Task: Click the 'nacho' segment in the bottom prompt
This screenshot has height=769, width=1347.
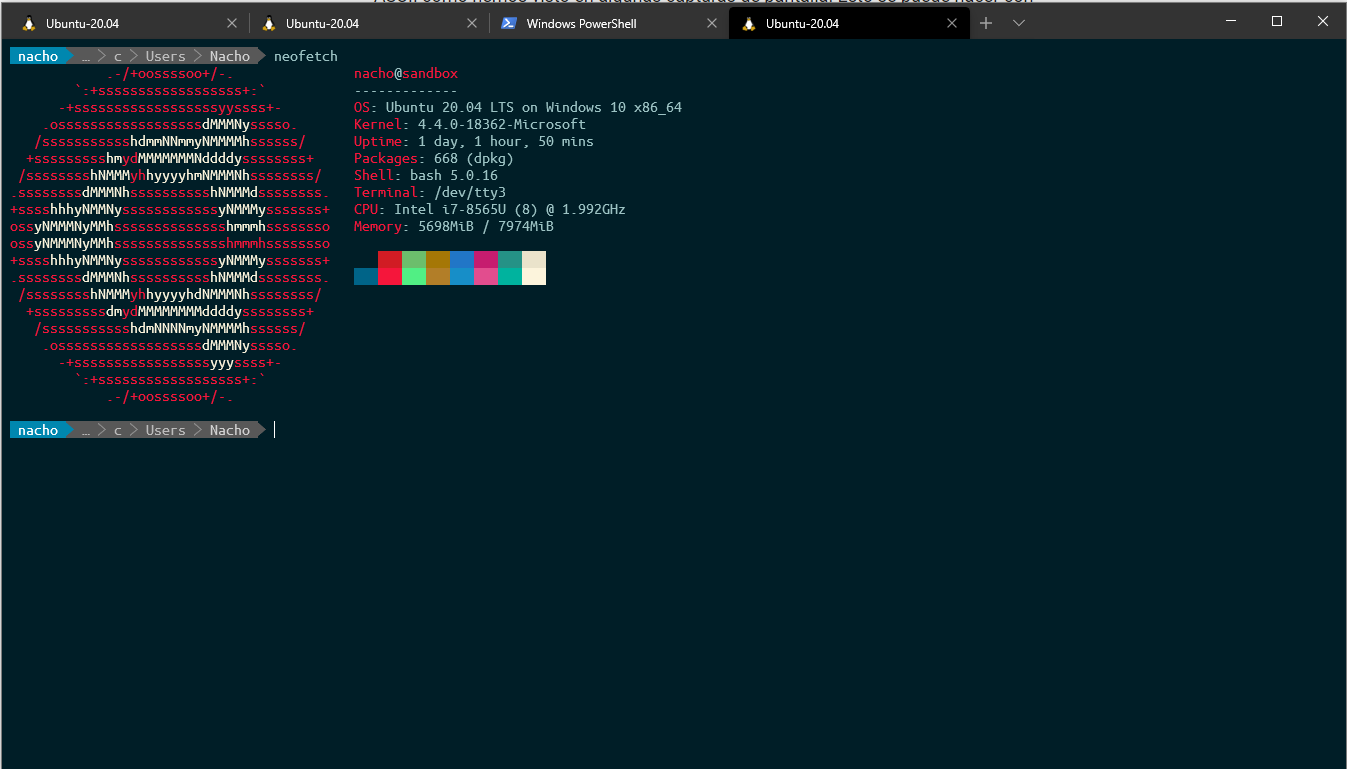Action: click(38, 430)
